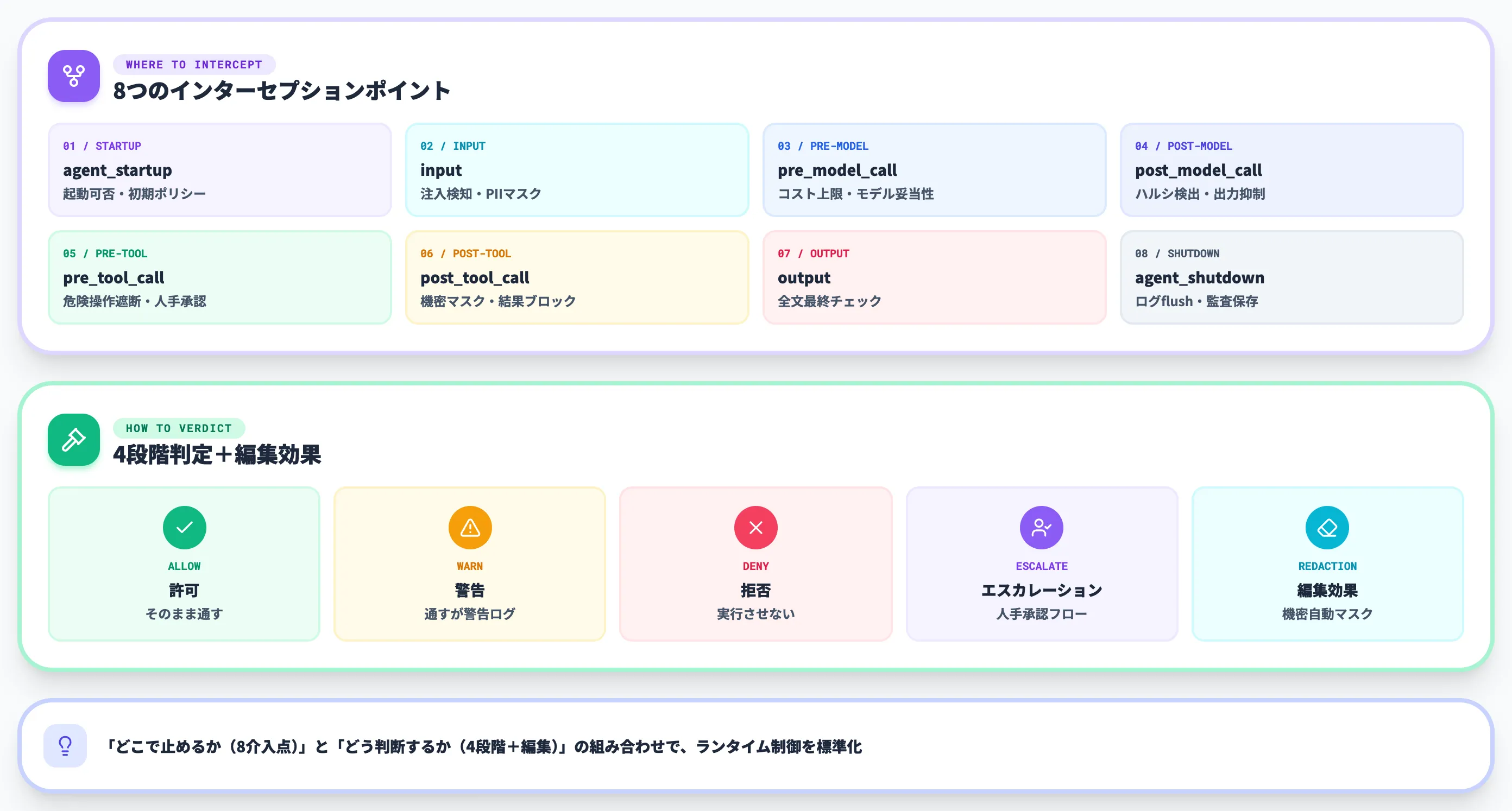The width and height of the screenshot is (1512, 811).
Task: Select the post_tool_call card
Action: coord(577,277)
